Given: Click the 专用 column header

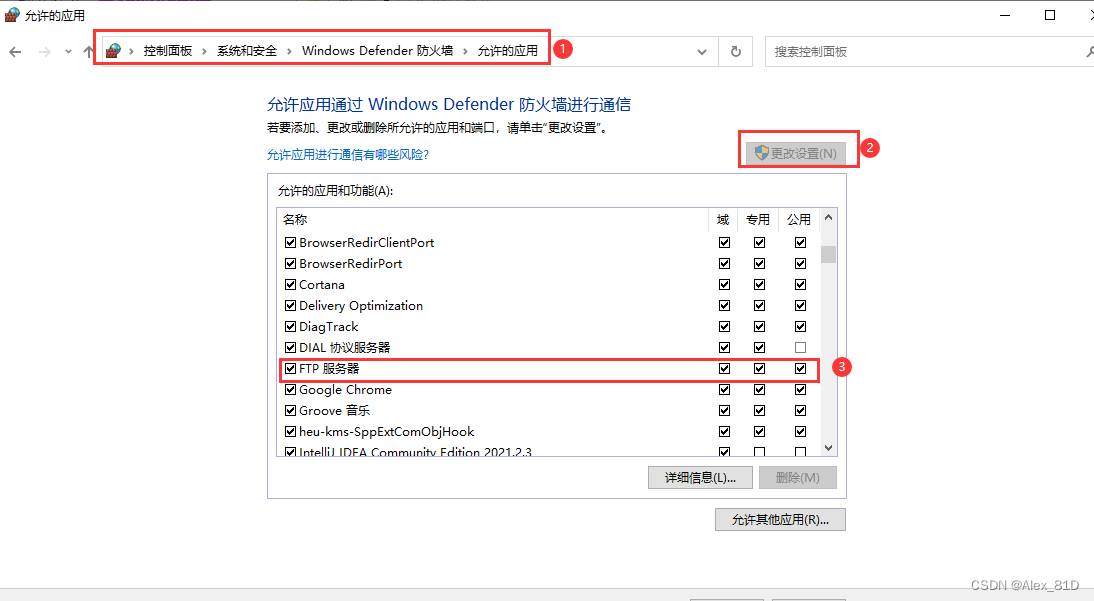Looking at the screenshot, I should pos(758,220).
